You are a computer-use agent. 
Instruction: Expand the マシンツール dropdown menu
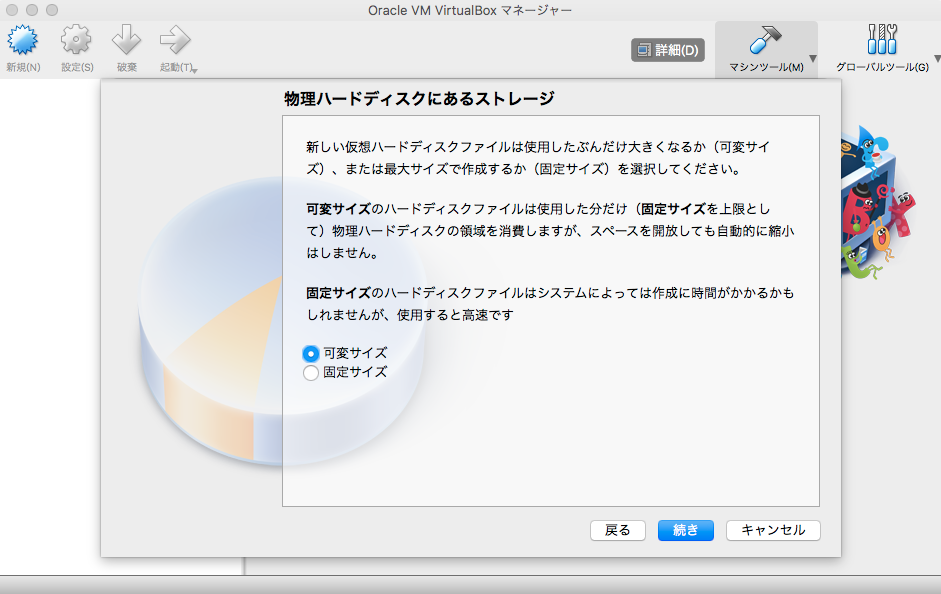[812, 57]
